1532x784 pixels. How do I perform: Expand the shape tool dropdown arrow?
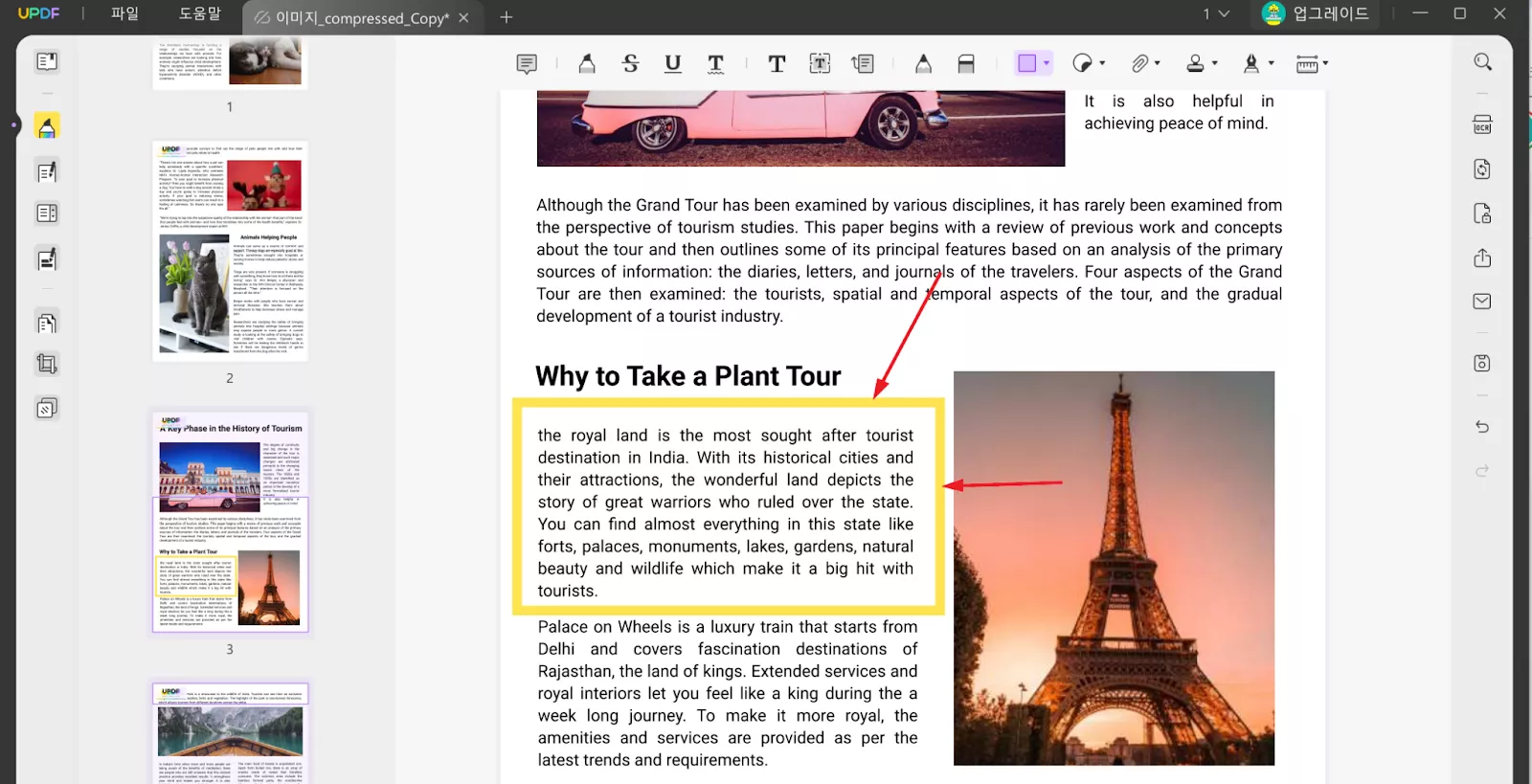[x=1047, y=63]
